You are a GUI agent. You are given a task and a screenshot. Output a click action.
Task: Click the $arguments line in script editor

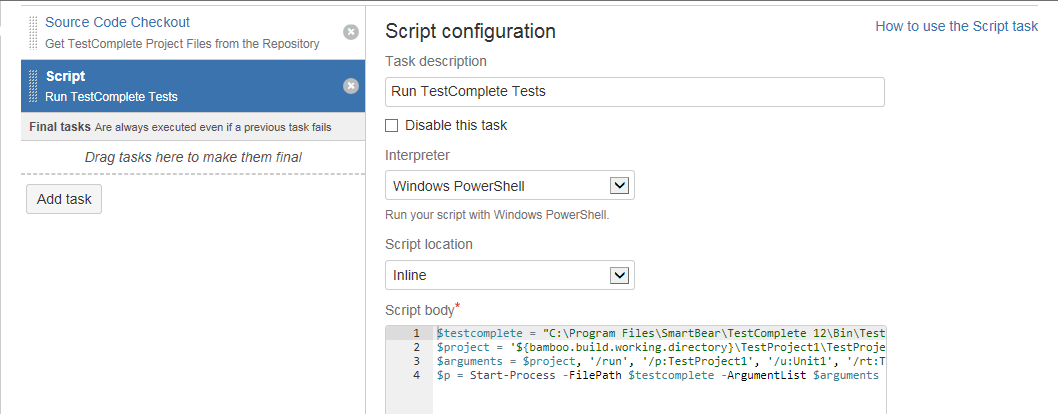point(660,361)
